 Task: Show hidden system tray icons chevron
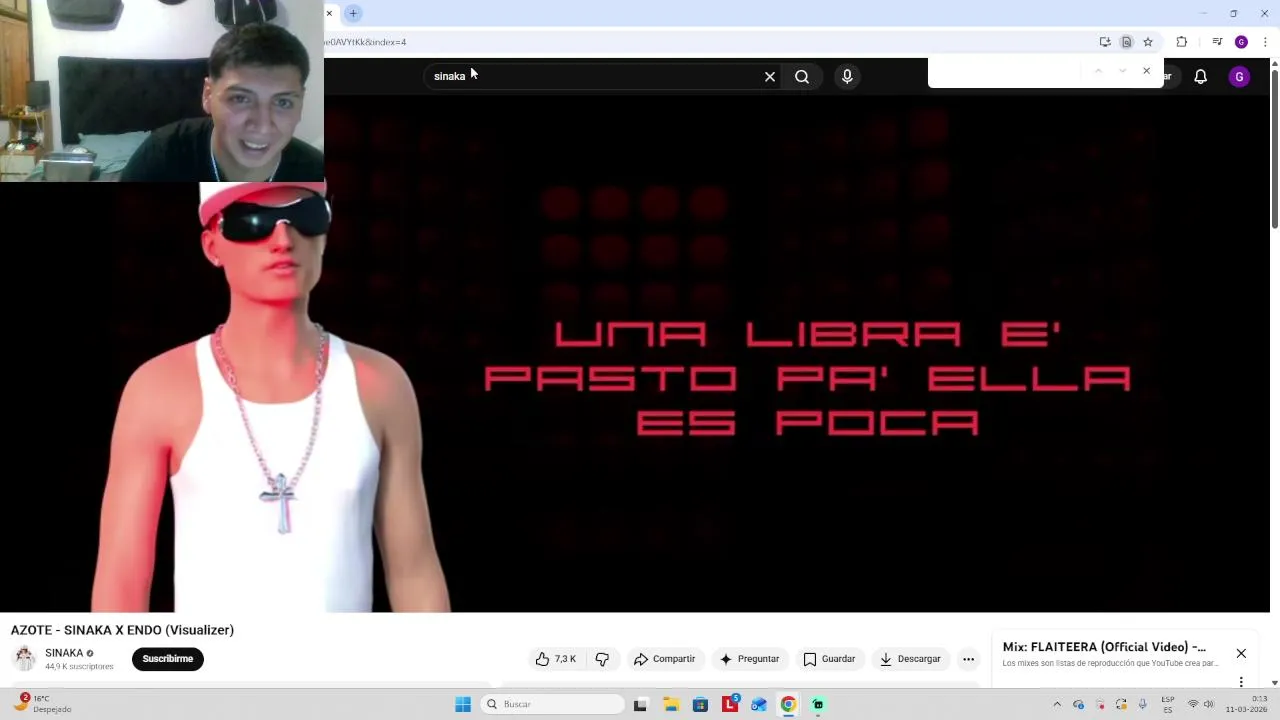pos(1057,704)
